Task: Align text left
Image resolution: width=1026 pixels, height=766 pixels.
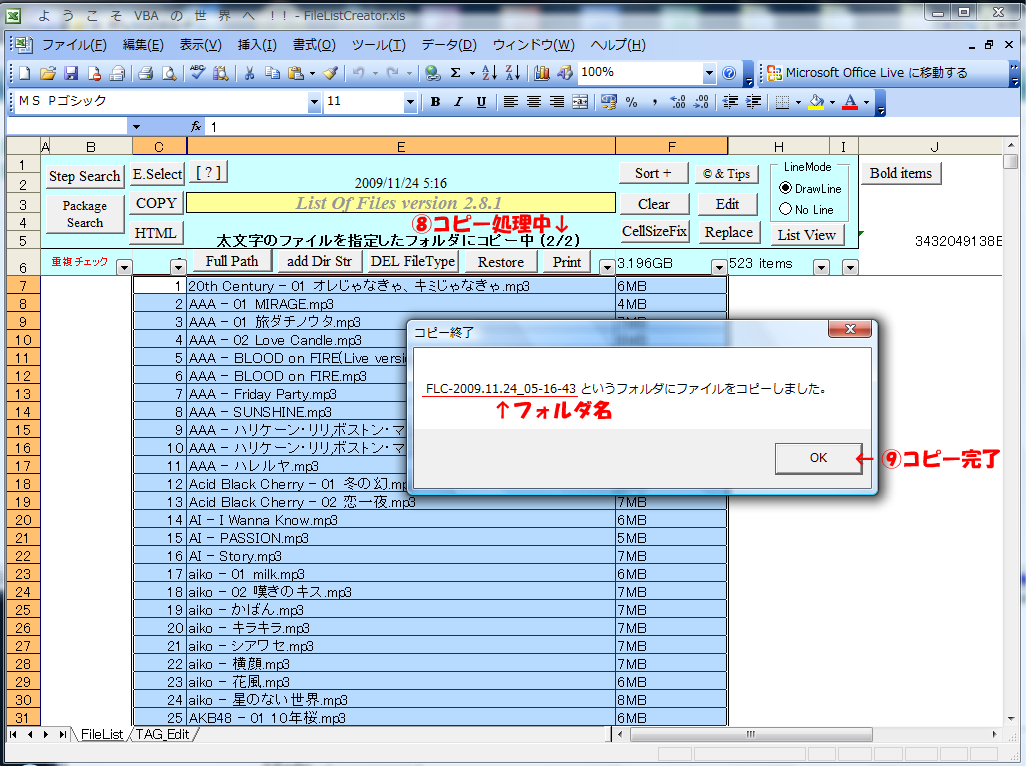Action: tap(510, 101)
